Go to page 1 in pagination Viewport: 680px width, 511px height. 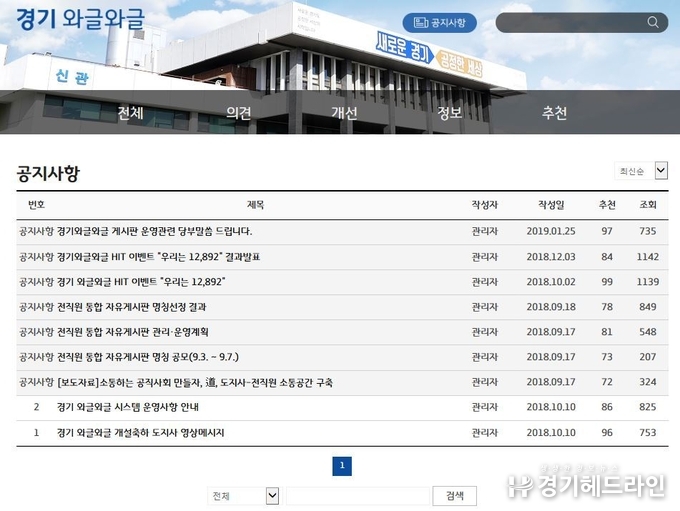(x=342, y=466)
